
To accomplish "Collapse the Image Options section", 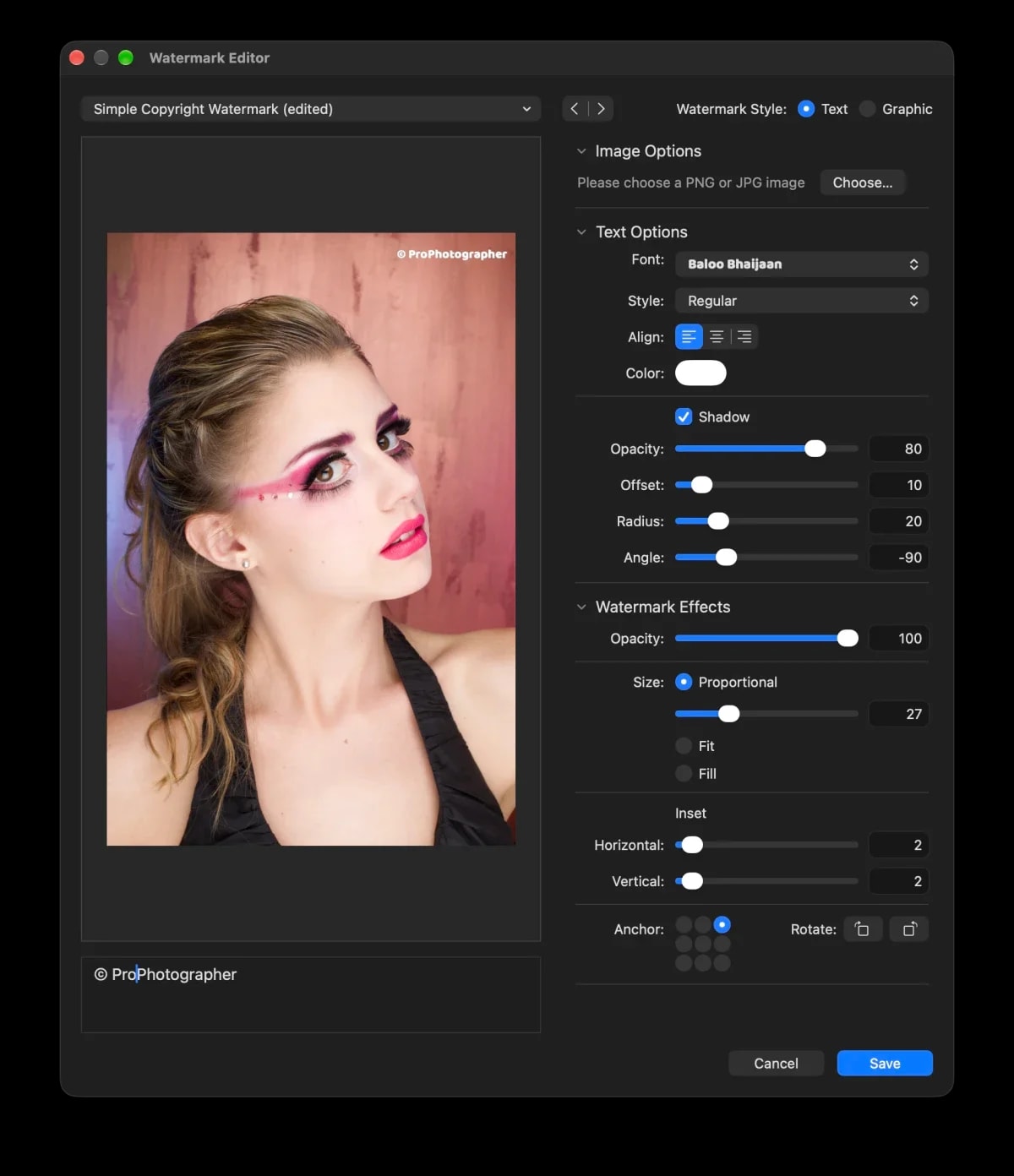I will point(581,151).
